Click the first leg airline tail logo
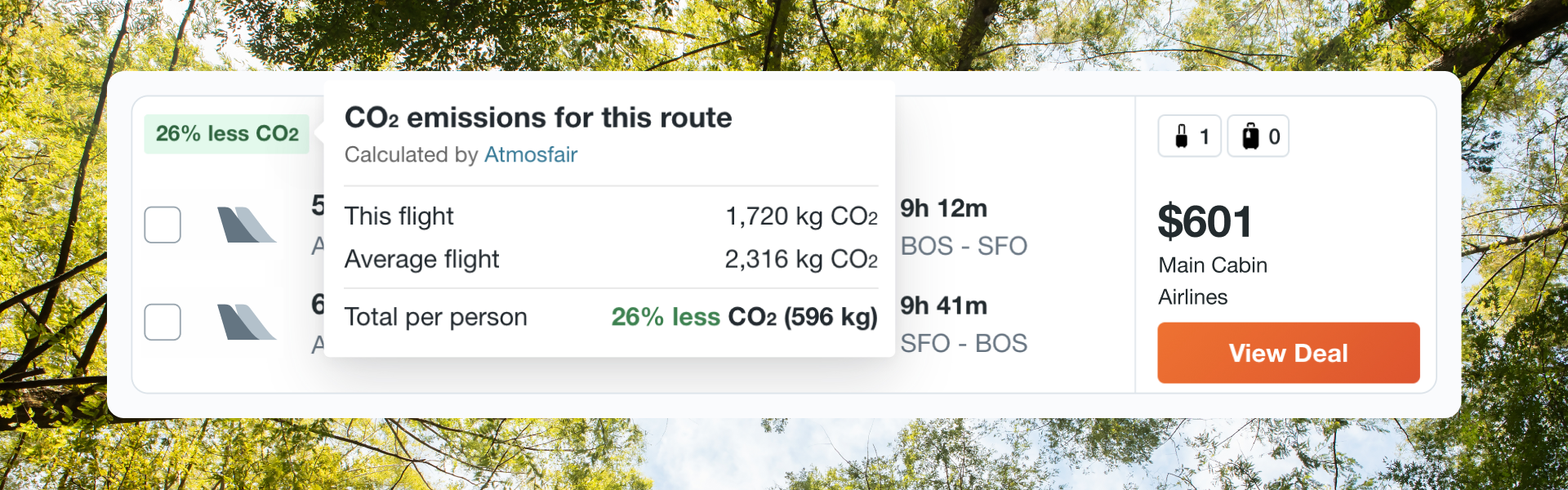This screenshot has height=490, width=1568. pyautogui.click(x=247, y=225)
